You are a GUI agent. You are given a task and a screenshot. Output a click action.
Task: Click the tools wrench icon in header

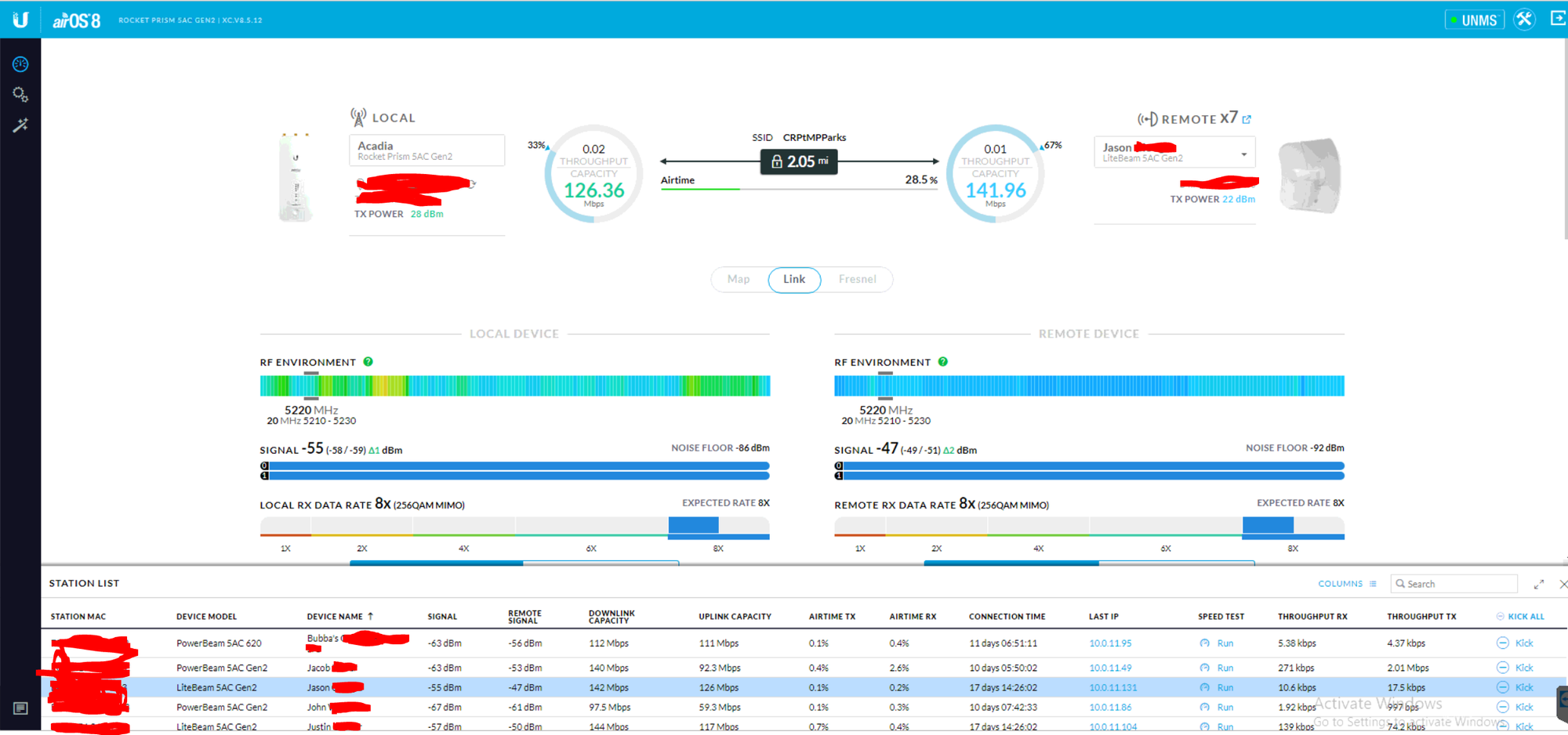click(1524, 20)
